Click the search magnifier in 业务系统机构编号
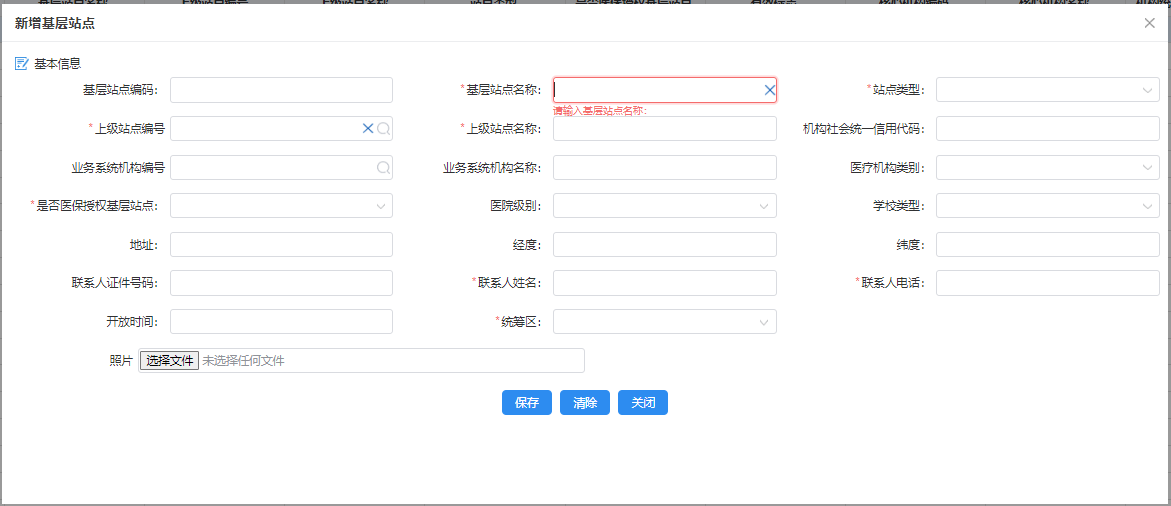The height and width of the screenshot is (506, 1171). pos(383,168)
